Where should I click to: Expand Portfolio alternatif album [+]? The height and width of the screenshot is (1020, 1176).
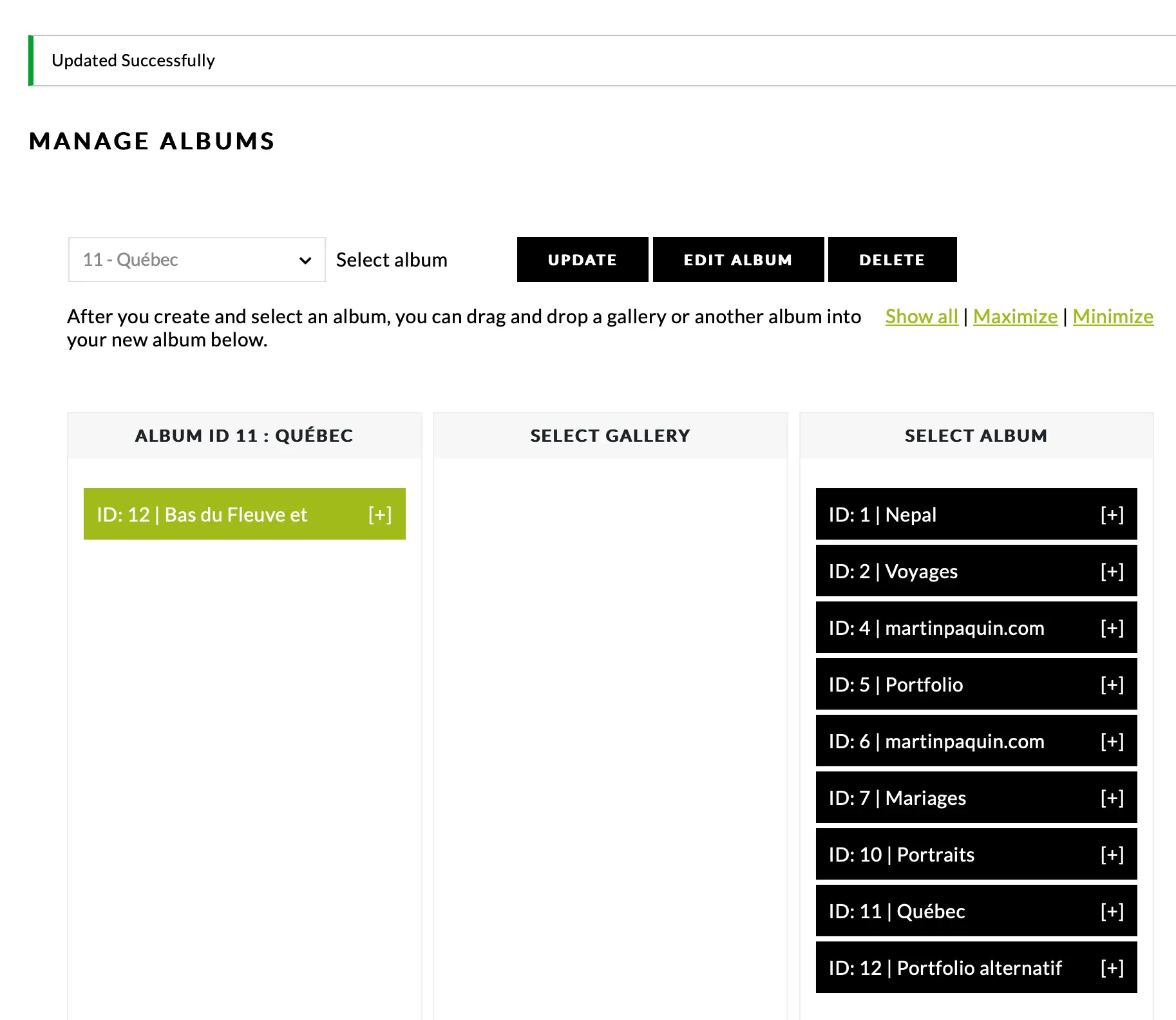coord(1112,968)
